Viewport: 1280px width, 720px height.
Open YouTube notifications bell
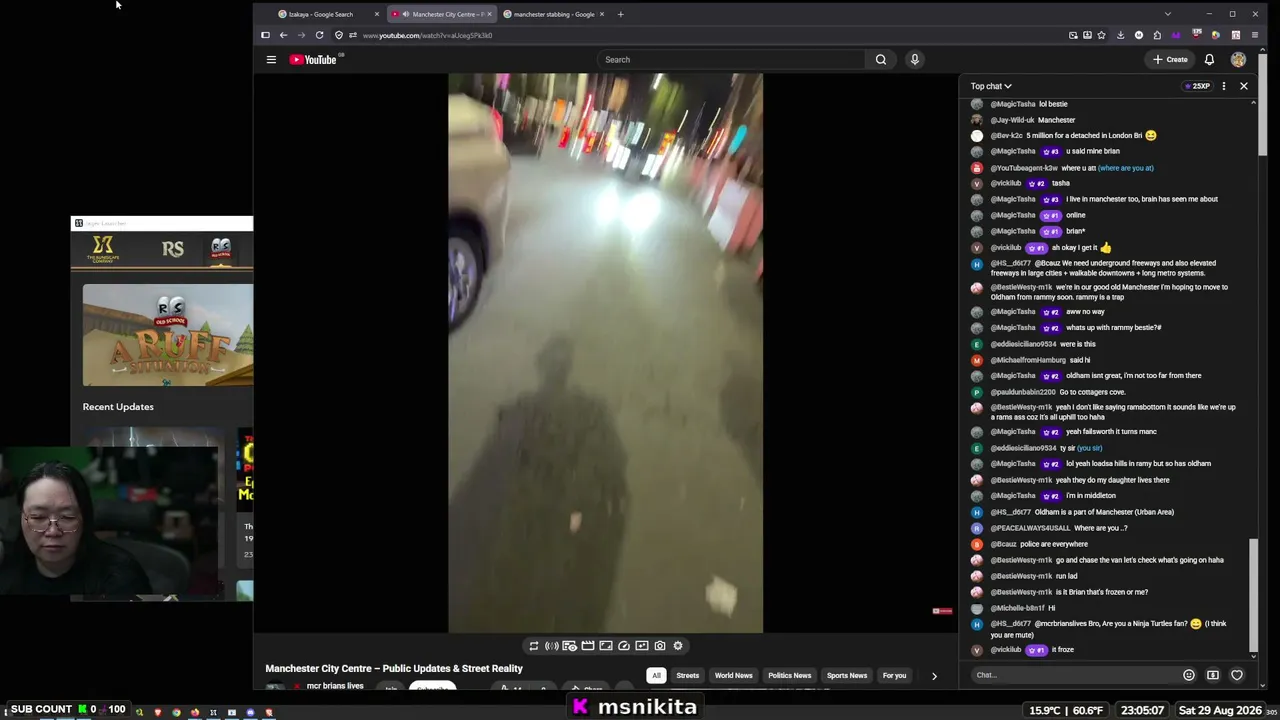pos(1209,60)
